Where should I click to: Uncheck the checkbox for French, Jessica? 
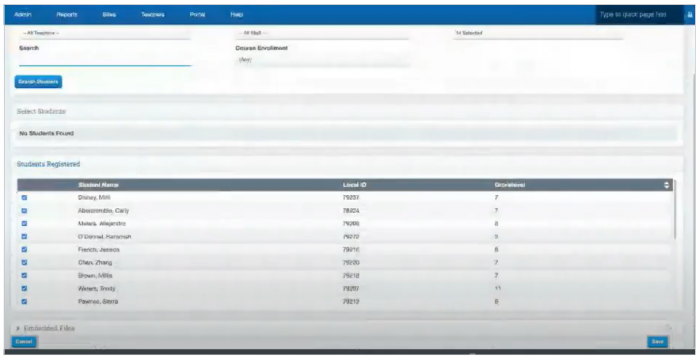click(x=24, y=250)
